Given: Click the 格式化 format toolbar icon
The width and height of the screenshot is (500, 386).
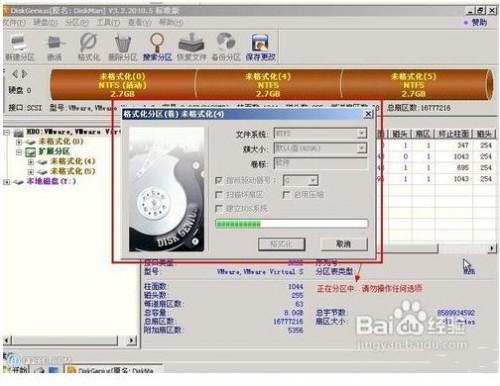Looking at the screenshot, I should 89,47.
